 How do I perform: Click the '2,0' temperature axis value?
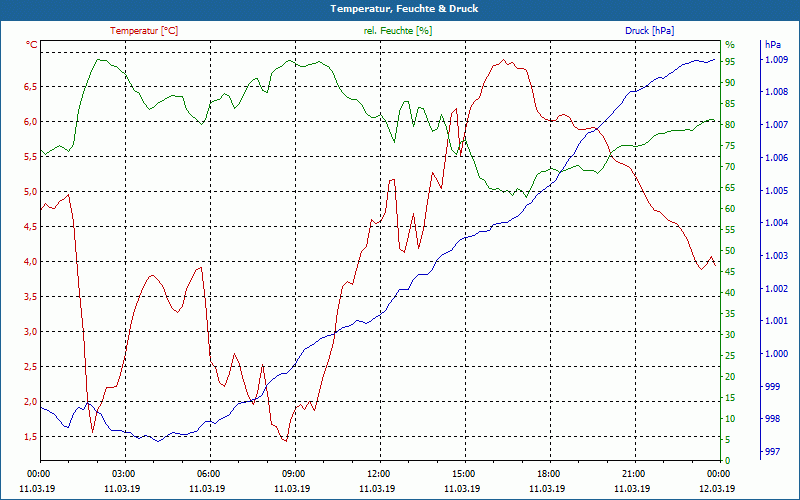[31, 402]
